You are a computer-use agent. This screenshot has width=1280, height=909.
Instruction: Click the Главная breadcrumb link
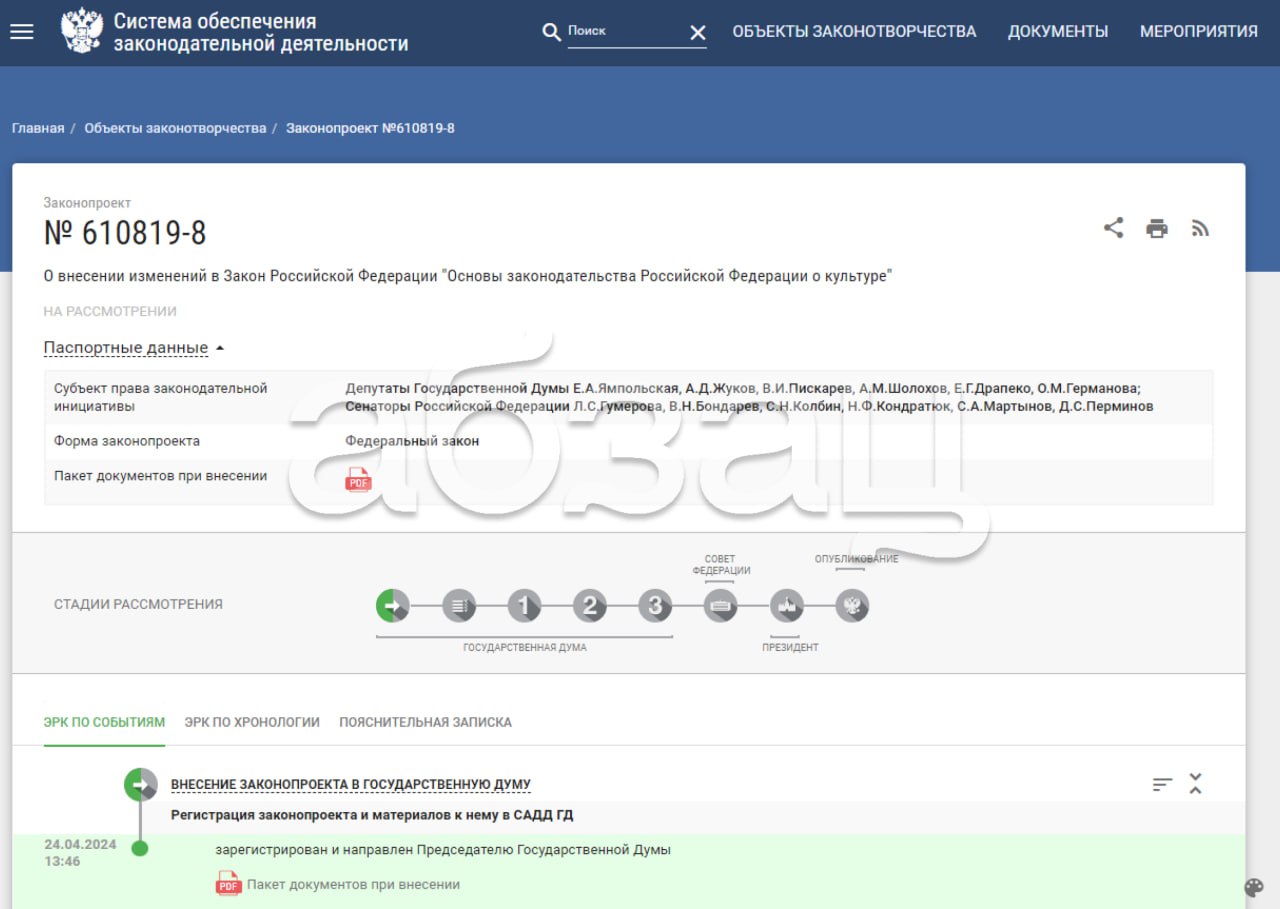click(x=38, y=128)
